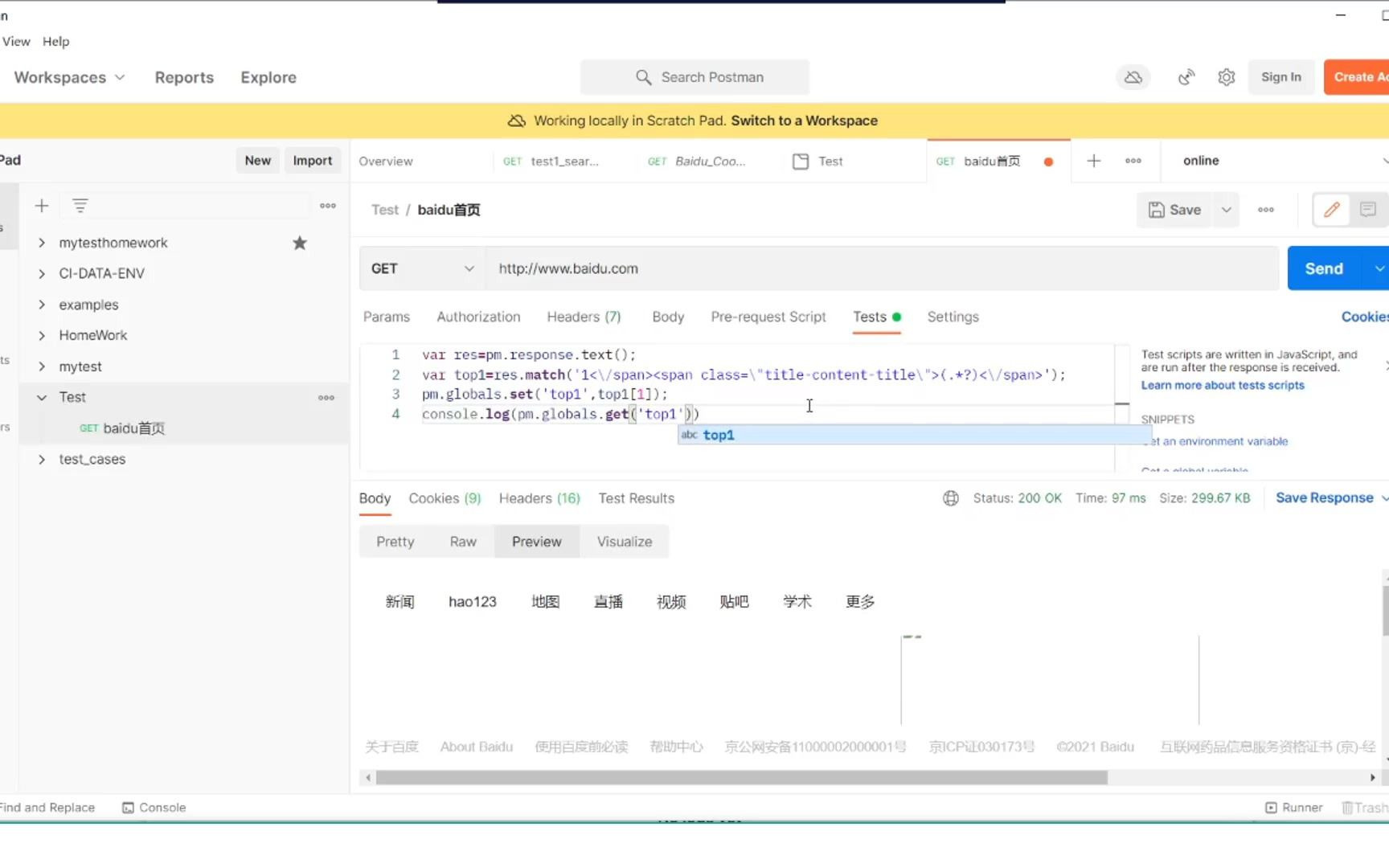Viewport: 1389px width, 868px height.
Task: Expand the CI-DATA-ENV collection
Action: (x=42, y=273)
